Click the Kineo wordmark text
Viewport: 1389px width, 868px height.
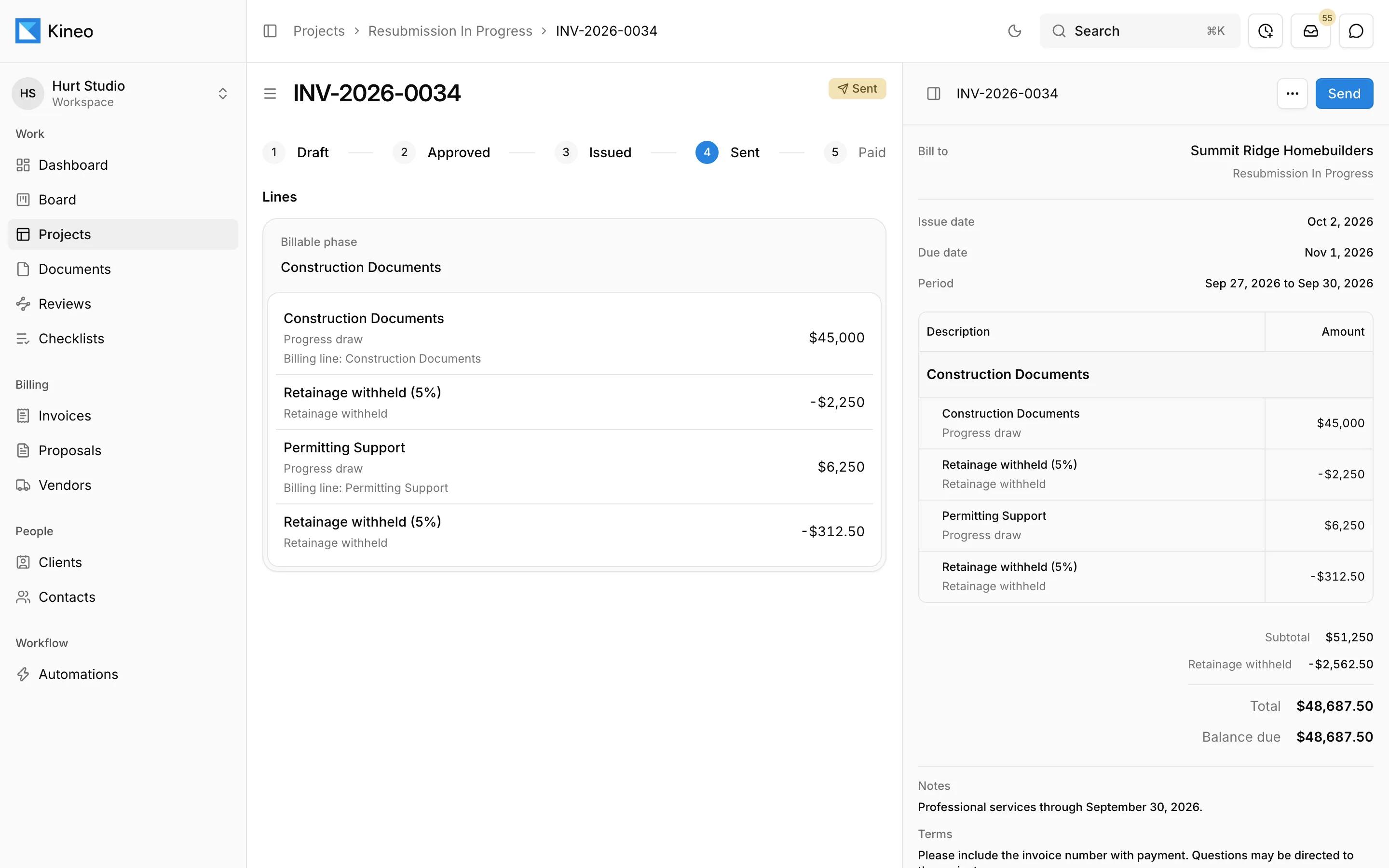tap(70, 31)
